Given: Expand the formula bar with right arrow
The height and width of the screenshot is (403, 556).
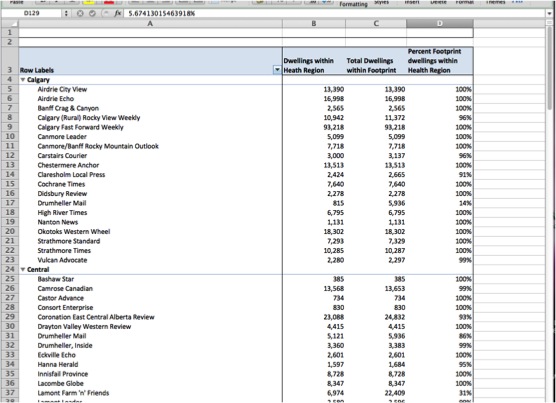Looking at the screenshot, I should [x=550, y=13].
